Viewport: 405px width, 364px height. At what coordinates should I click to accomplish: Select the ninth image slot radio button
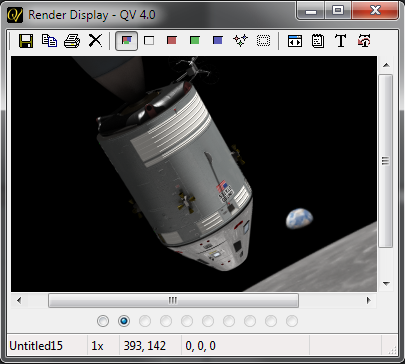271,321
